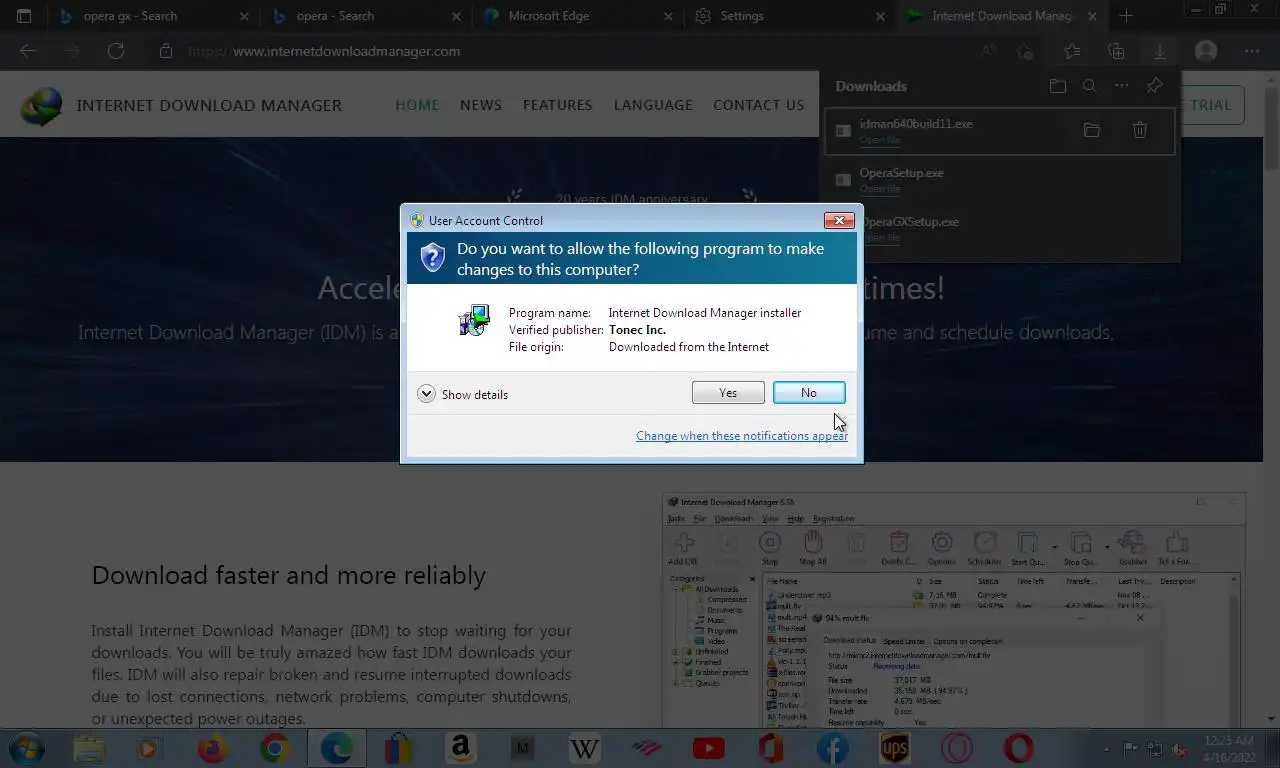This screenshot has width=1280, height=768.
Task: Open Edge Settings and more menu
Action: tap(1252, 51)
